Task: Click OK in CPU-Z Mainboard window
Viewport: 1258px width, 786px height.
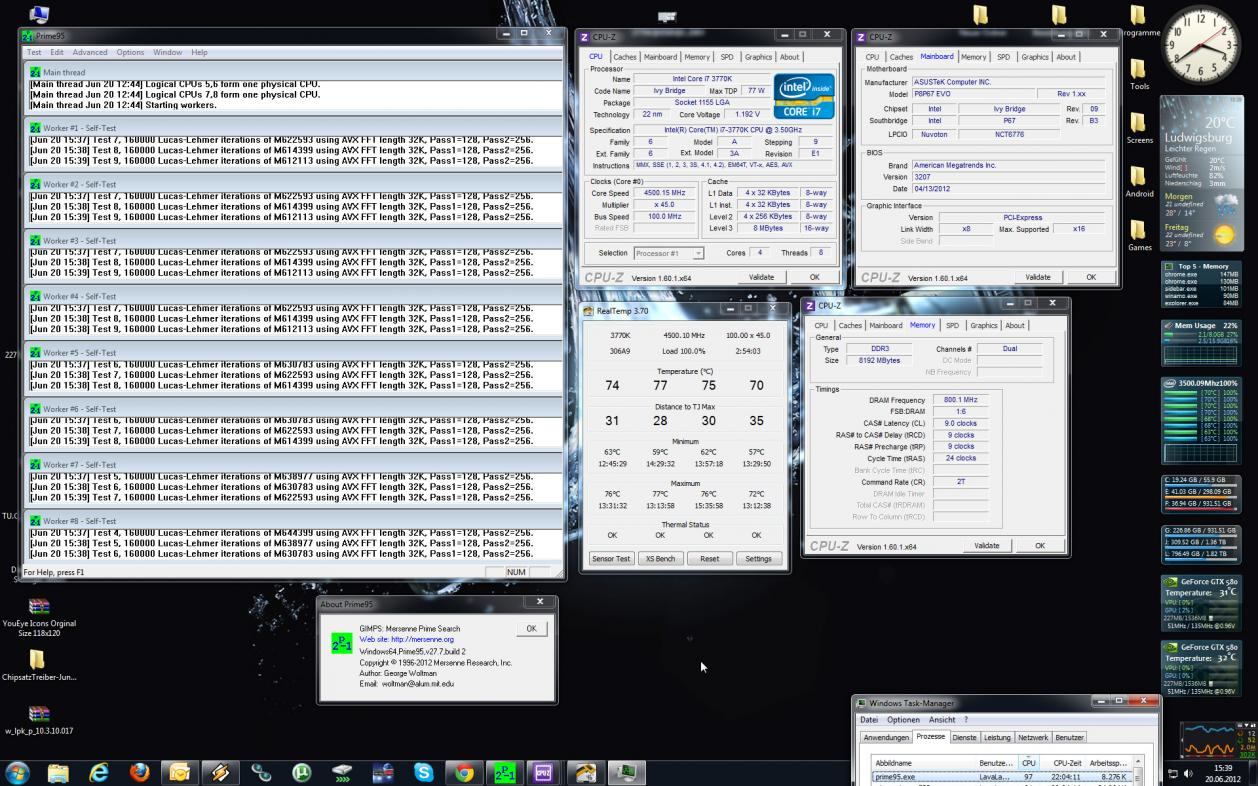Action: point(1091,277)
